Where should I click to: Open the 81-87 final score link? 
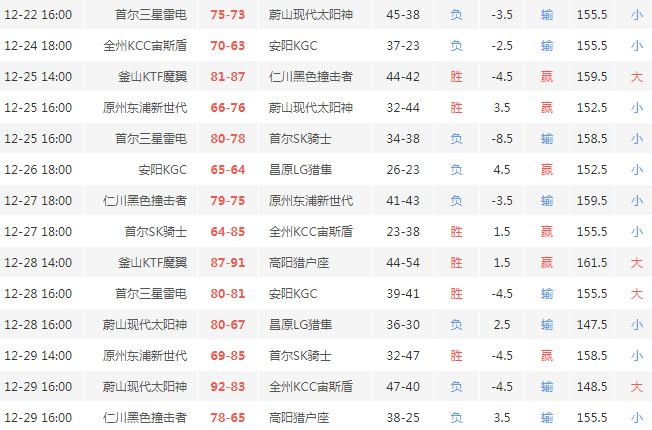227,77
